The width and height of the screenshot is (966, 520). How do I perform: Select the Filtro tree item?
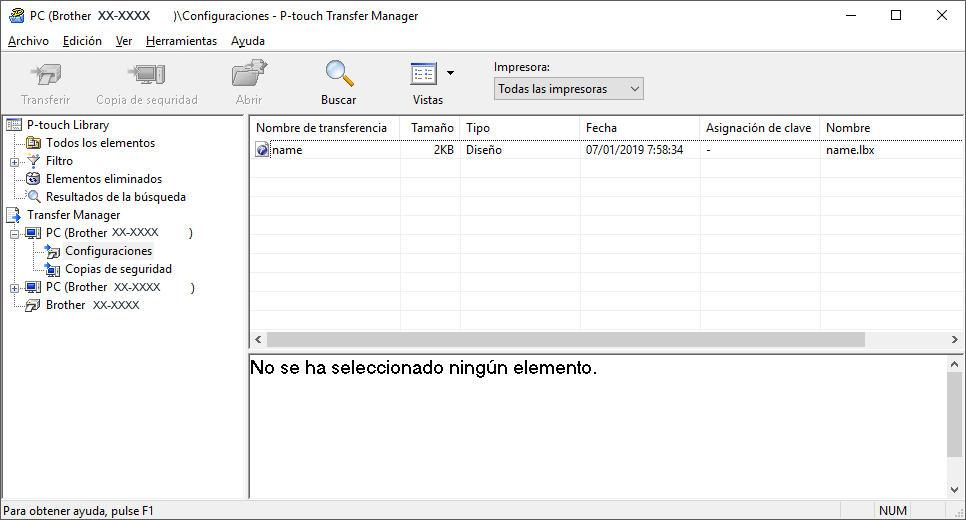click(59, 161)
